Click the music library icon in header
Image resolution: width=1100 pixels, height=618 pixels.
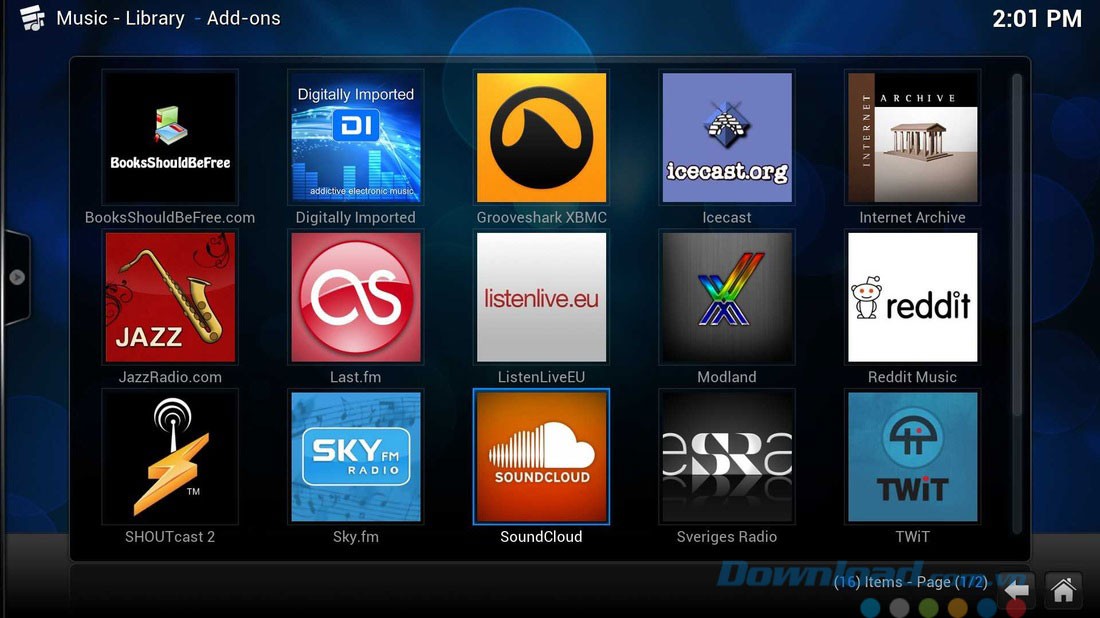point(32,18)
